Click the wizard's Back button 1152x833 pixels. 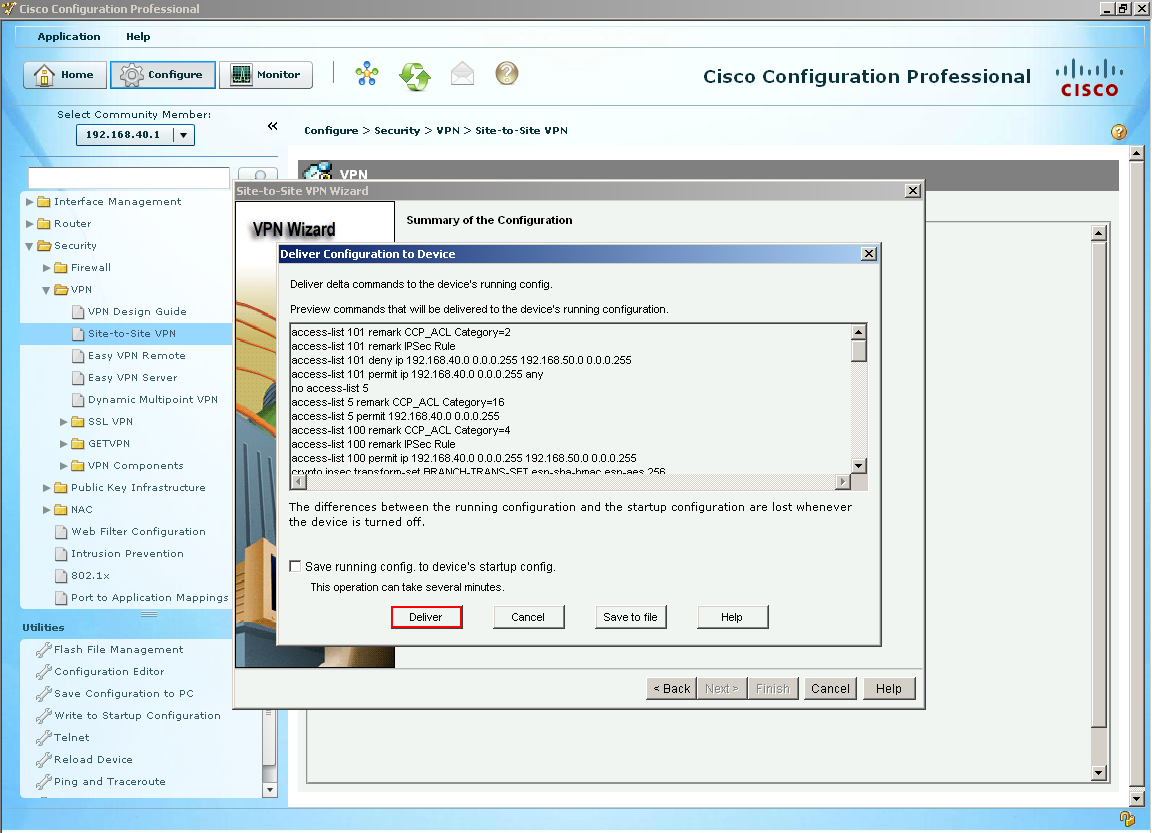672,688
